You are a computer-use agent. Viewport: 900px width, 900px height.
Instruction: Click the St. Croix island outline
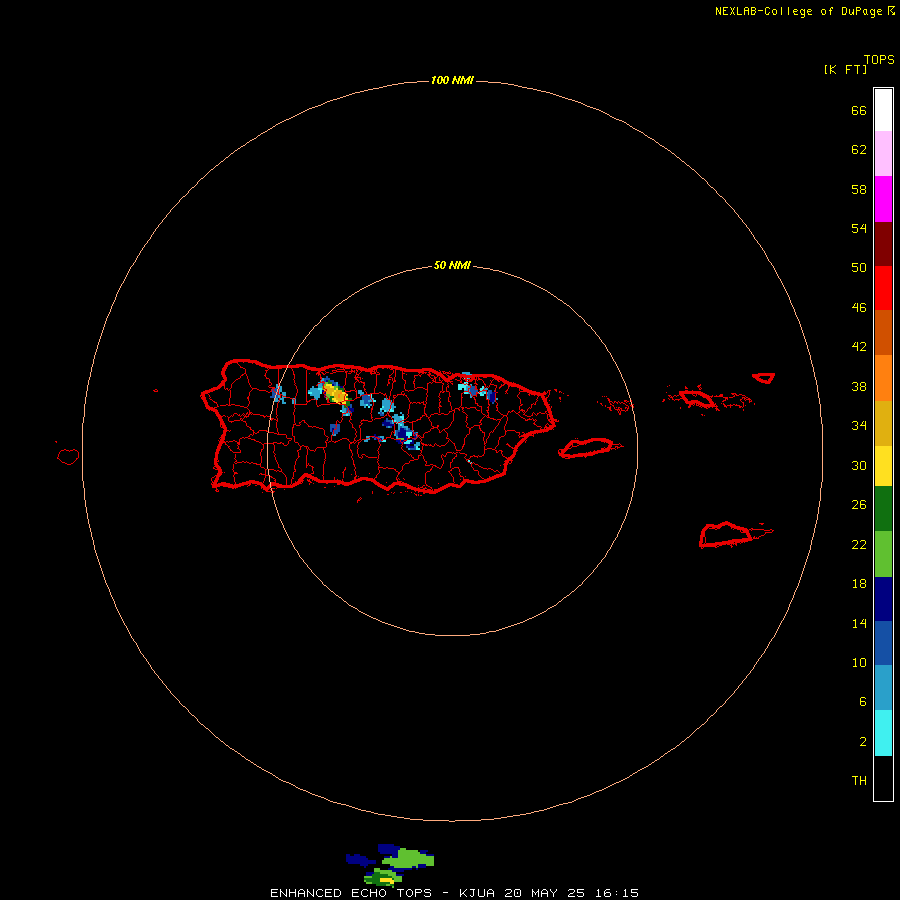(x=727, y=535)
